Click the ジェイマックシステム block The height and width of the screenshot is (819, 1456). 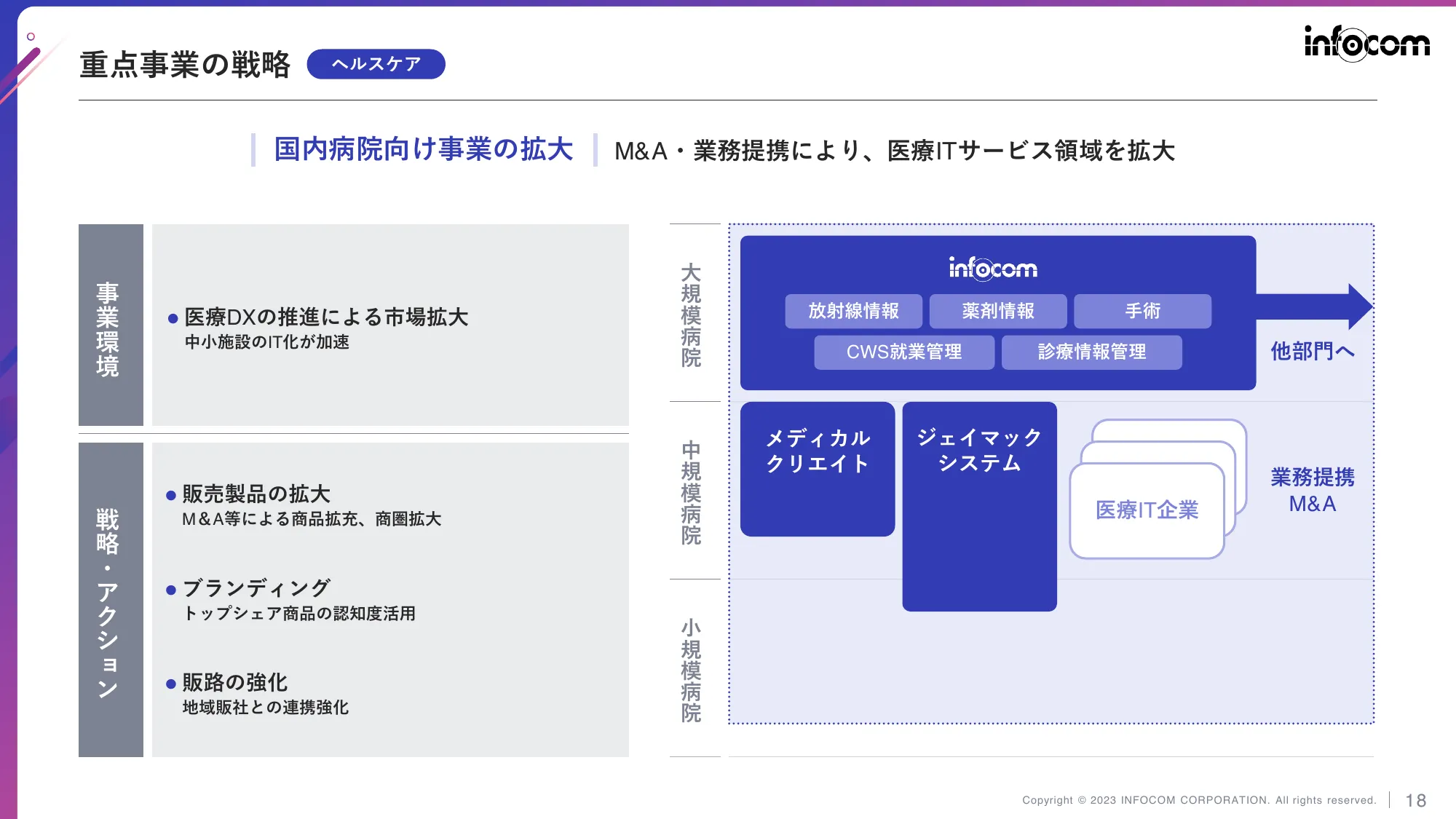point(979,506)
